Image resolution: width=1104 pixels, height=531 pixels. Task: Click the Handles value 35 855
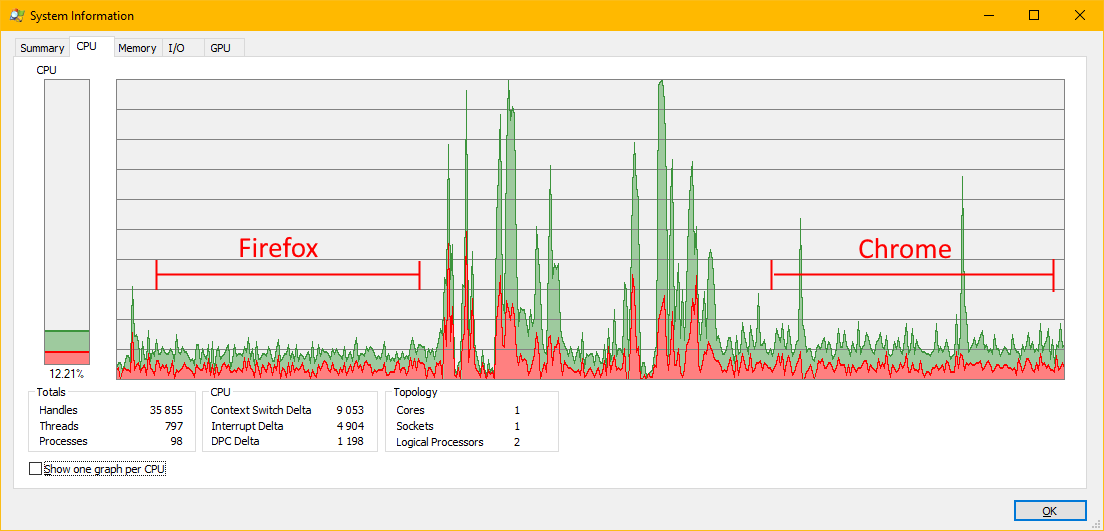tap(166, 410)
